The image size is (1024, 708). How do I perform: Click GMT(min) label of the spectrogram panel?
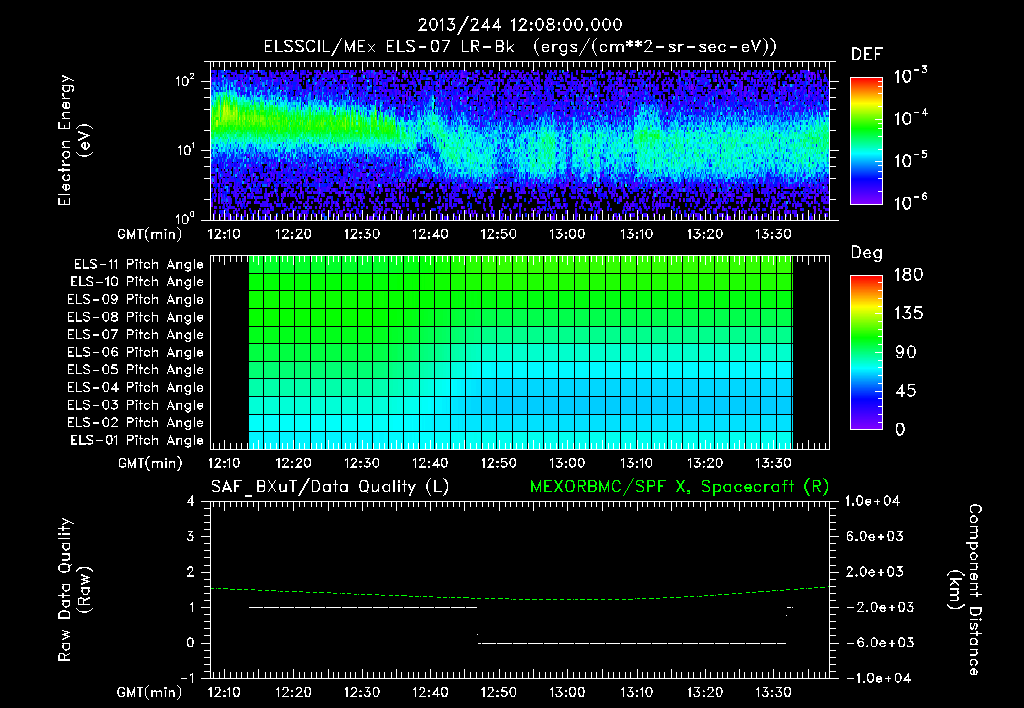150,234
